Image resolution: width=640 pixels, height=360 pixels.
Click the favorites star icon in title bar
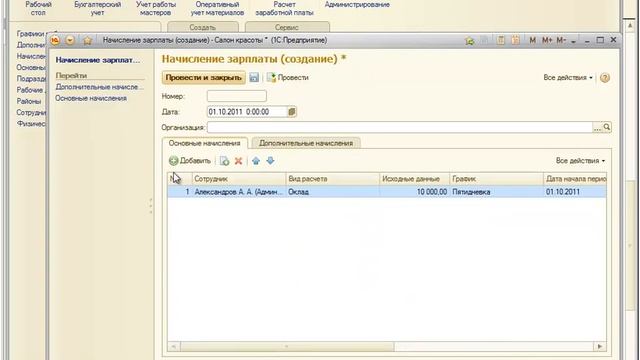click(x=87, y=40)
